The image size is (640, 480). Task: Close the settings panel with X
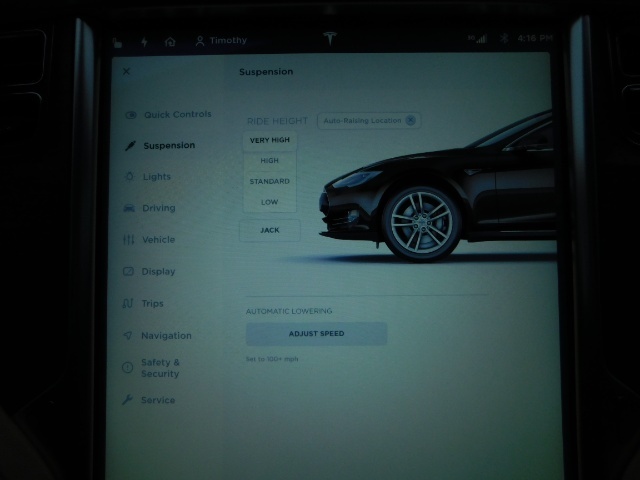click(x=126, y=72)
